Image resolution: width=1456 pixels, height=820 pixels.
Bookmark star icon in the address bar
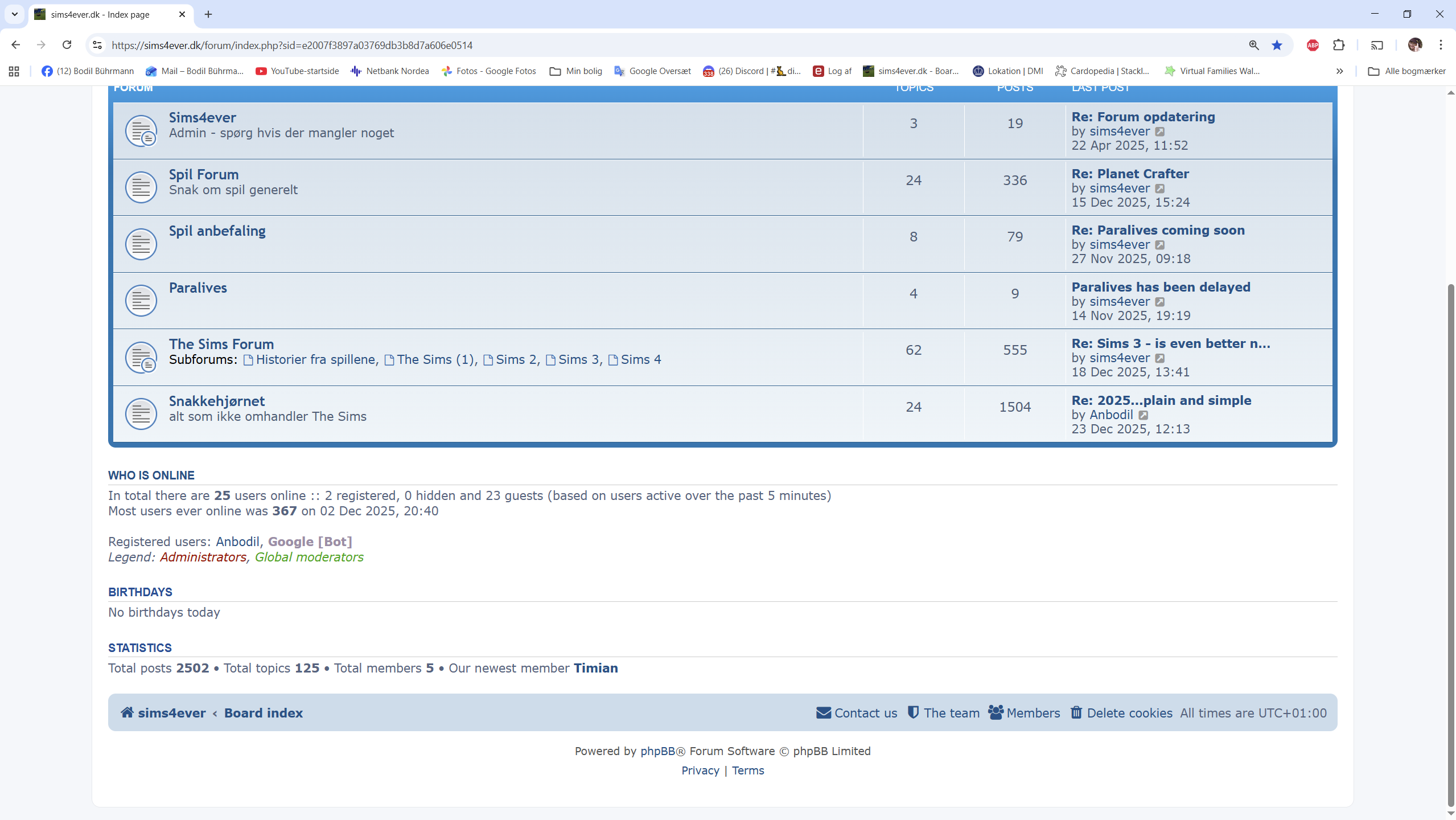1277,45
